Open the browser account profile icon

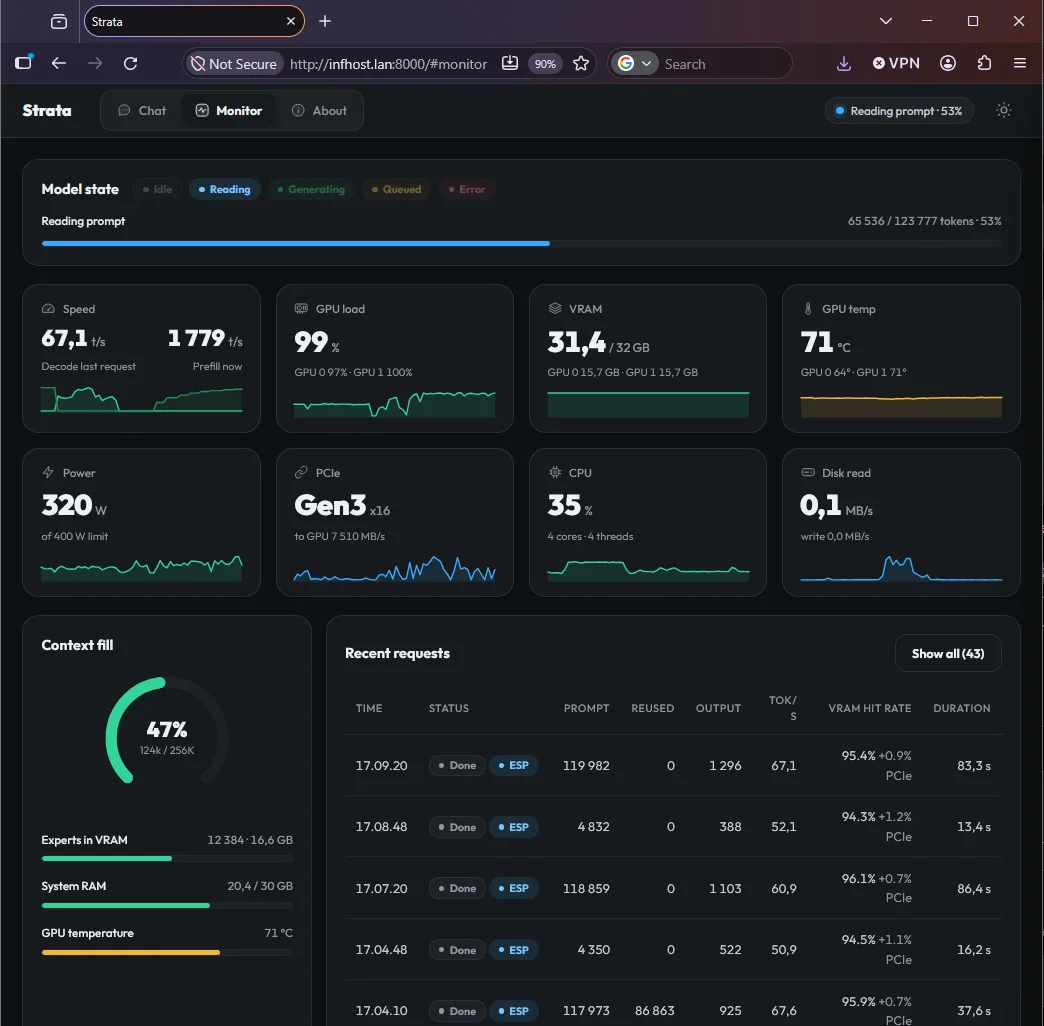pos(947,63)
